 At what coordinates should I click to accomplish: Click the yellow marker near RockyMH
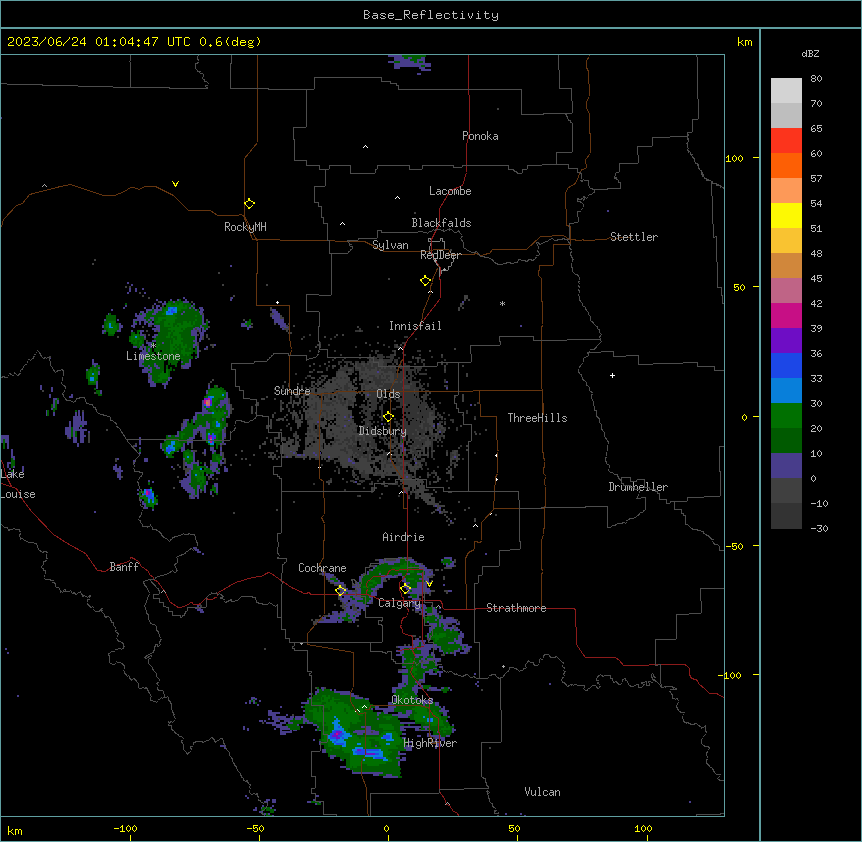point(249,204)
